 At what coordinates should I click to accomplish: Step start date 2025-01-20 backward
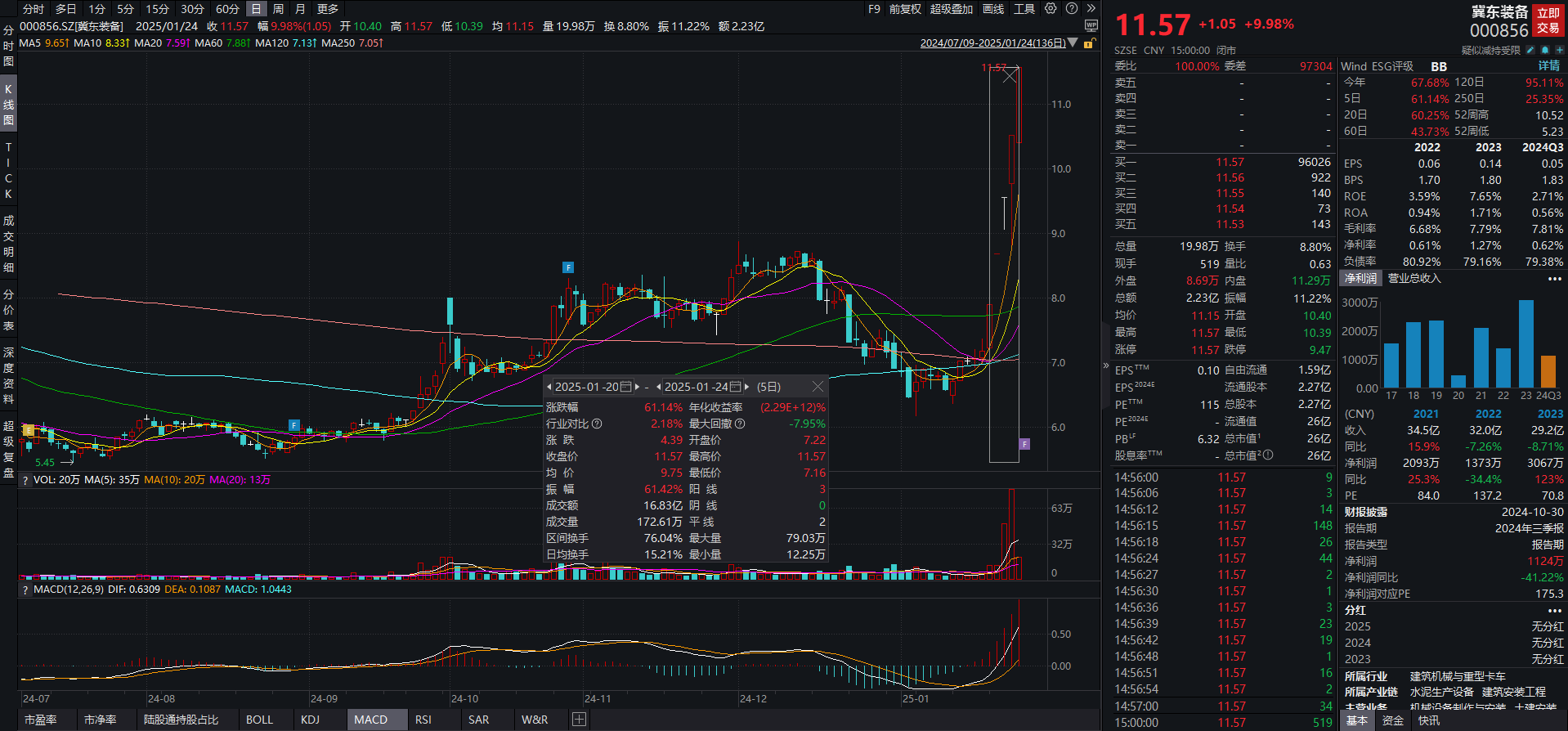coord(549,387)
